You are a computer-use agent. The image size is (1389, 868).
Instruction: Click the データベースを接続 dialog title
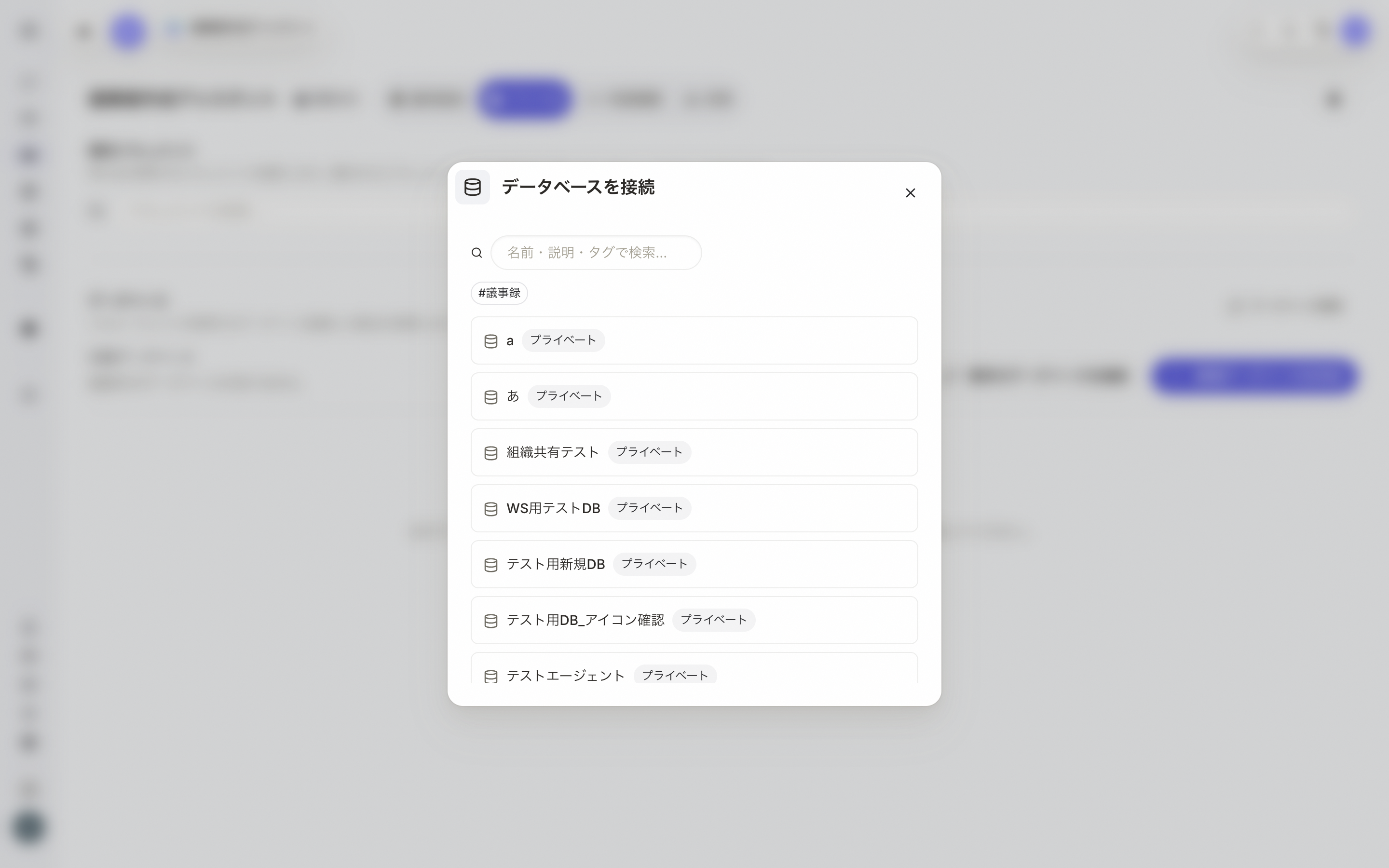(578, 187)
